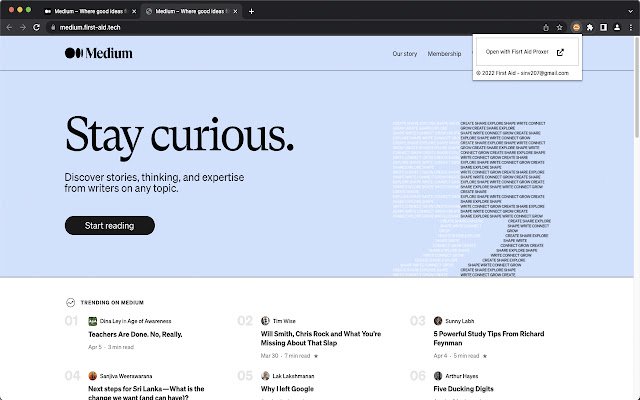Click the lock icon in address bar
Image resolution: width=640 pixels, height=400 pixels.
click(x=53, y=27)
